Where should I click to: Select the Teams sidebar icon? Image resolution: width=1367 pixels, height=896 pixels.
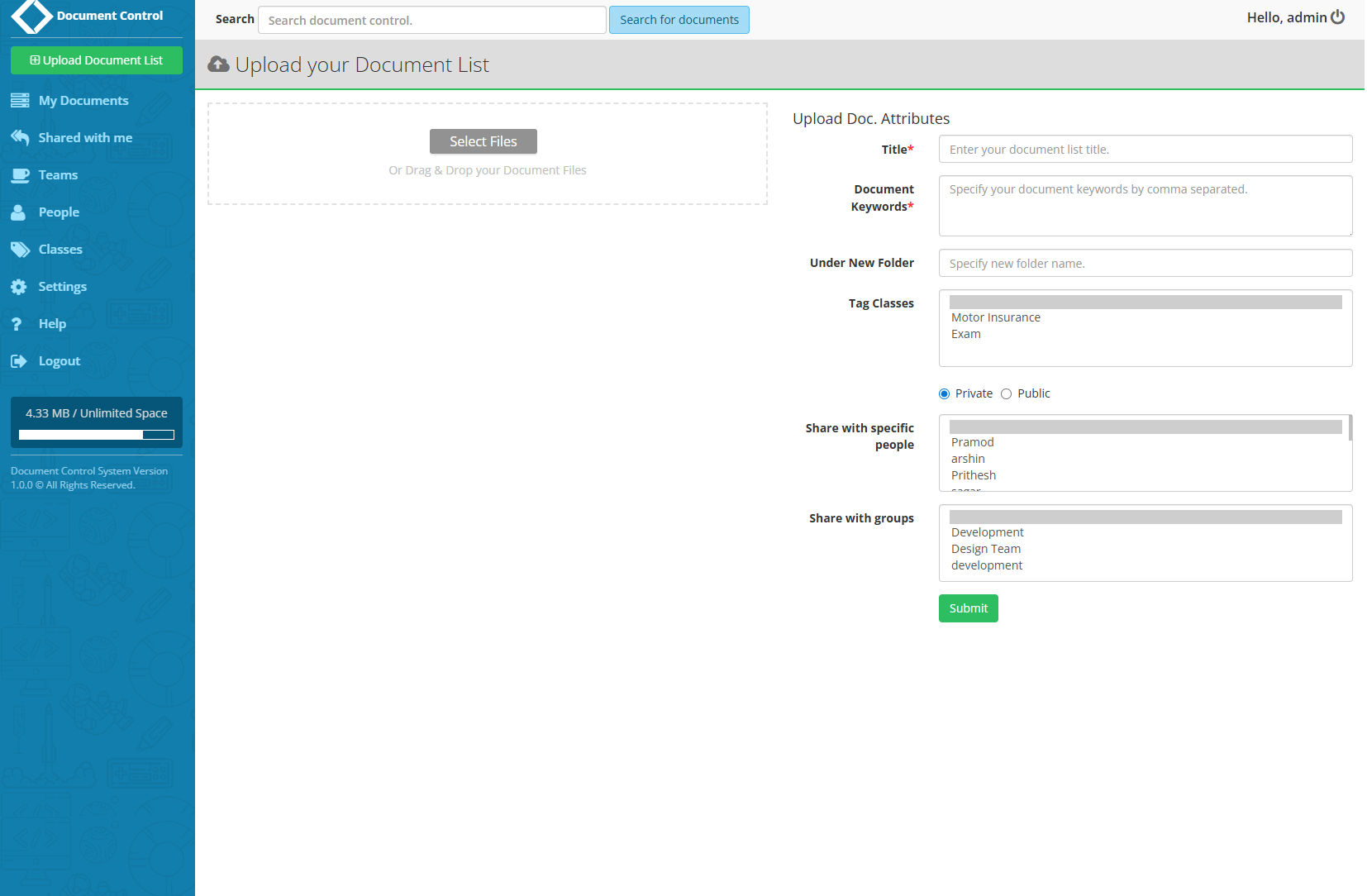coord(20,174)
